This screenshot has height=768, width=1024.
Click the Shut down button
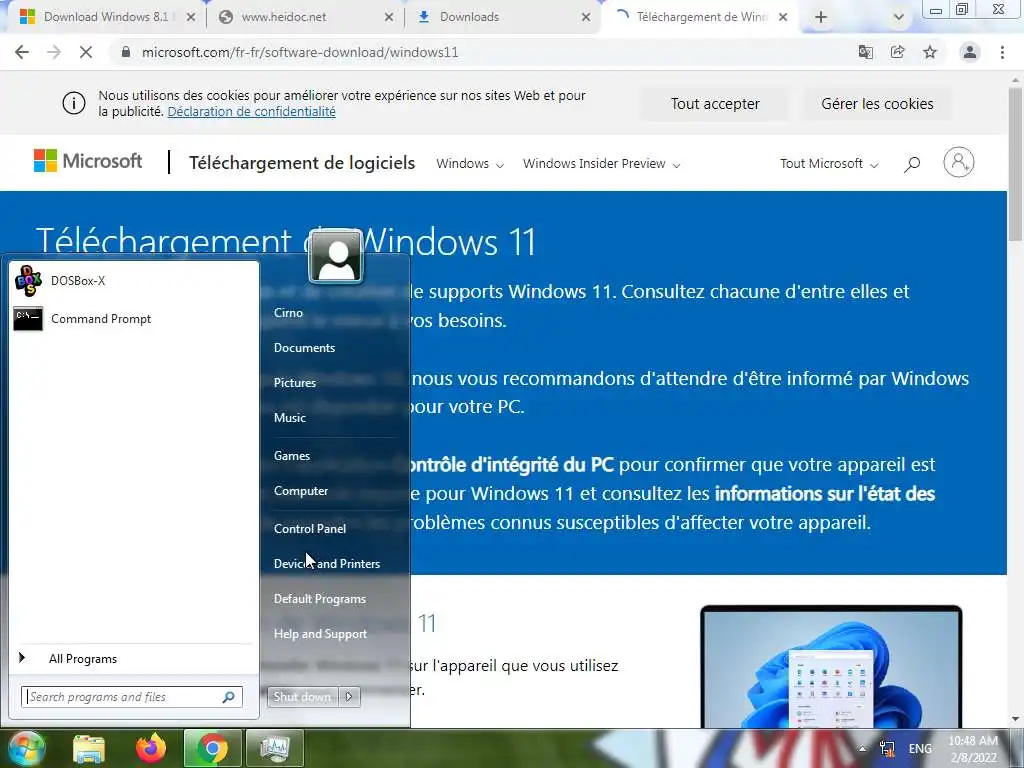(x=302, y=697)
